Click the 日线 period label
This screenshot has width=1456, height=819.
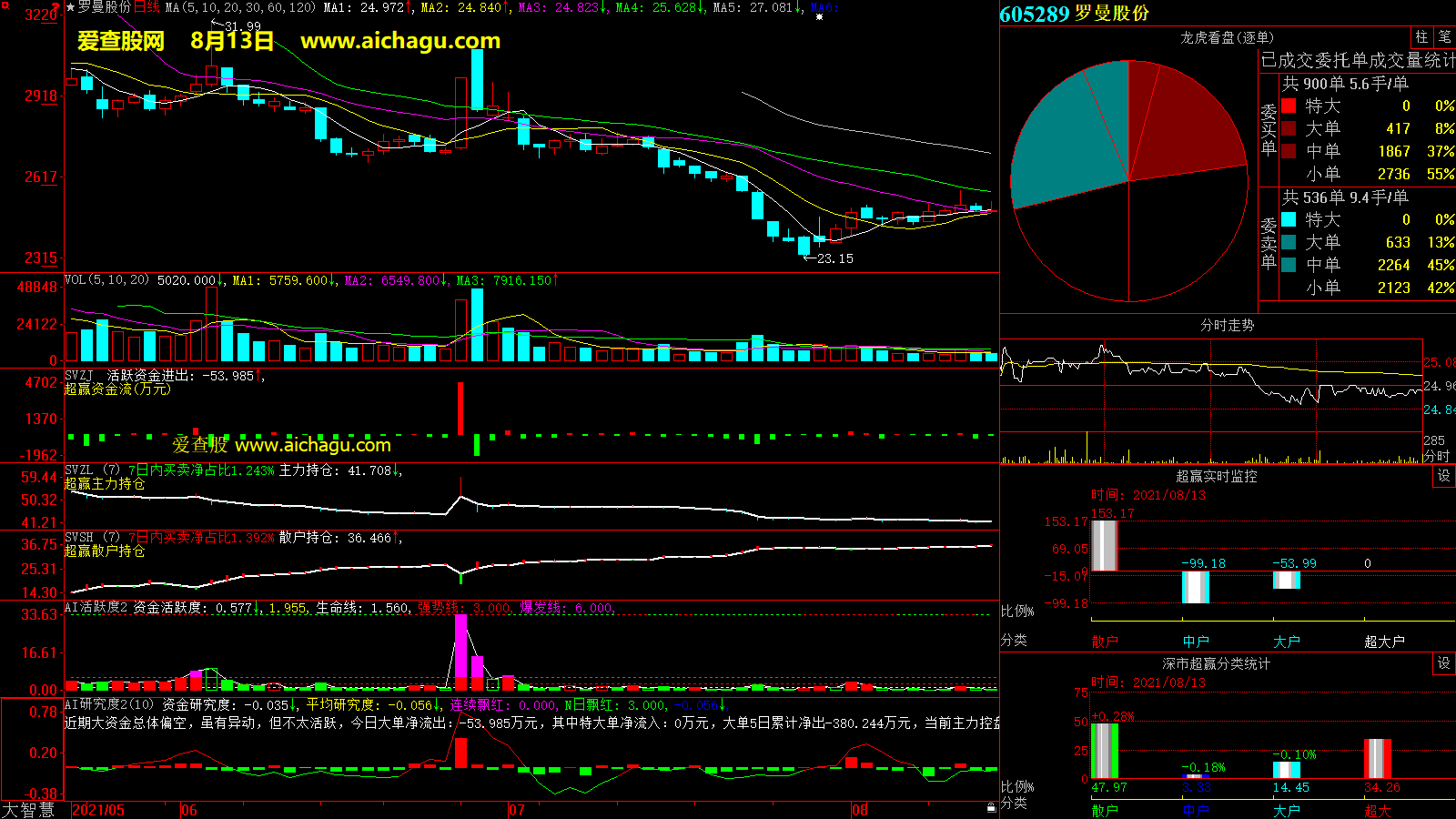pos(147,7)
